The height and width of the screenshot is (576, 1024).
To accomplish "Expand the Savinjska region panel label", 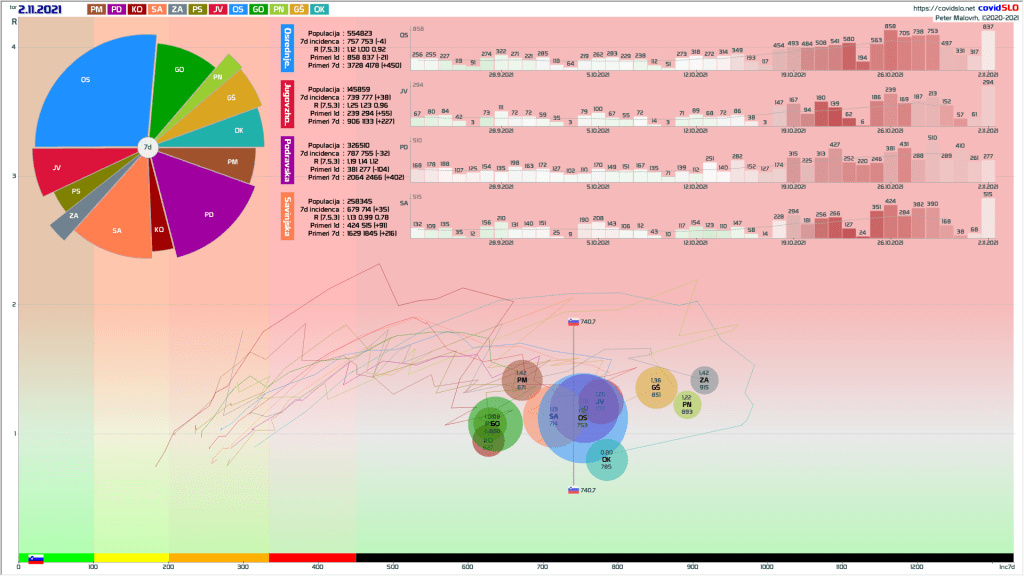I will [288, 216].
